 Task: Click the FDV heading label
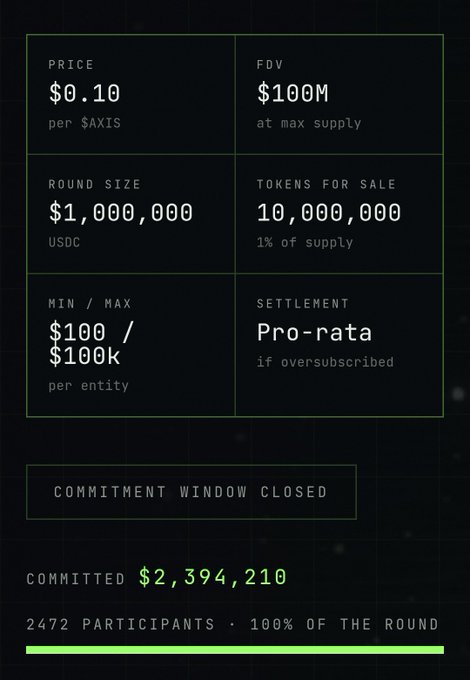(270, 65)
